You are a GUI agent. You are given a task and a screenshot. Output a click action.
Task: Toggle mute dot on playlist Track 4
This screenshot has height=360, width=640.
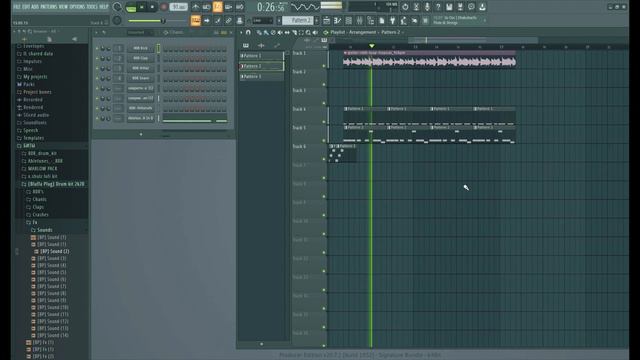coord(324,122)
